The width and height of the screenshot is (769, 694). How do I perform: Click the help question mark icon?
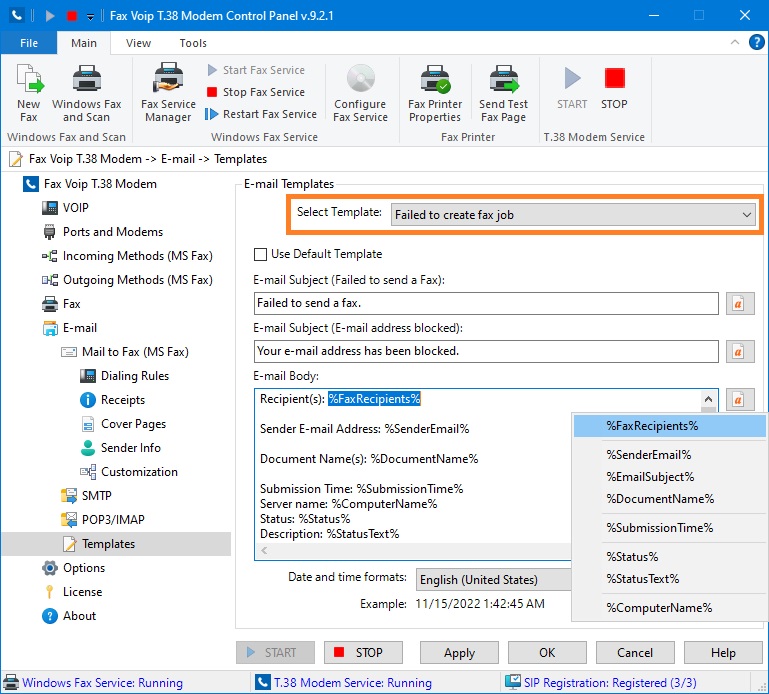click(x=756, y=43)
